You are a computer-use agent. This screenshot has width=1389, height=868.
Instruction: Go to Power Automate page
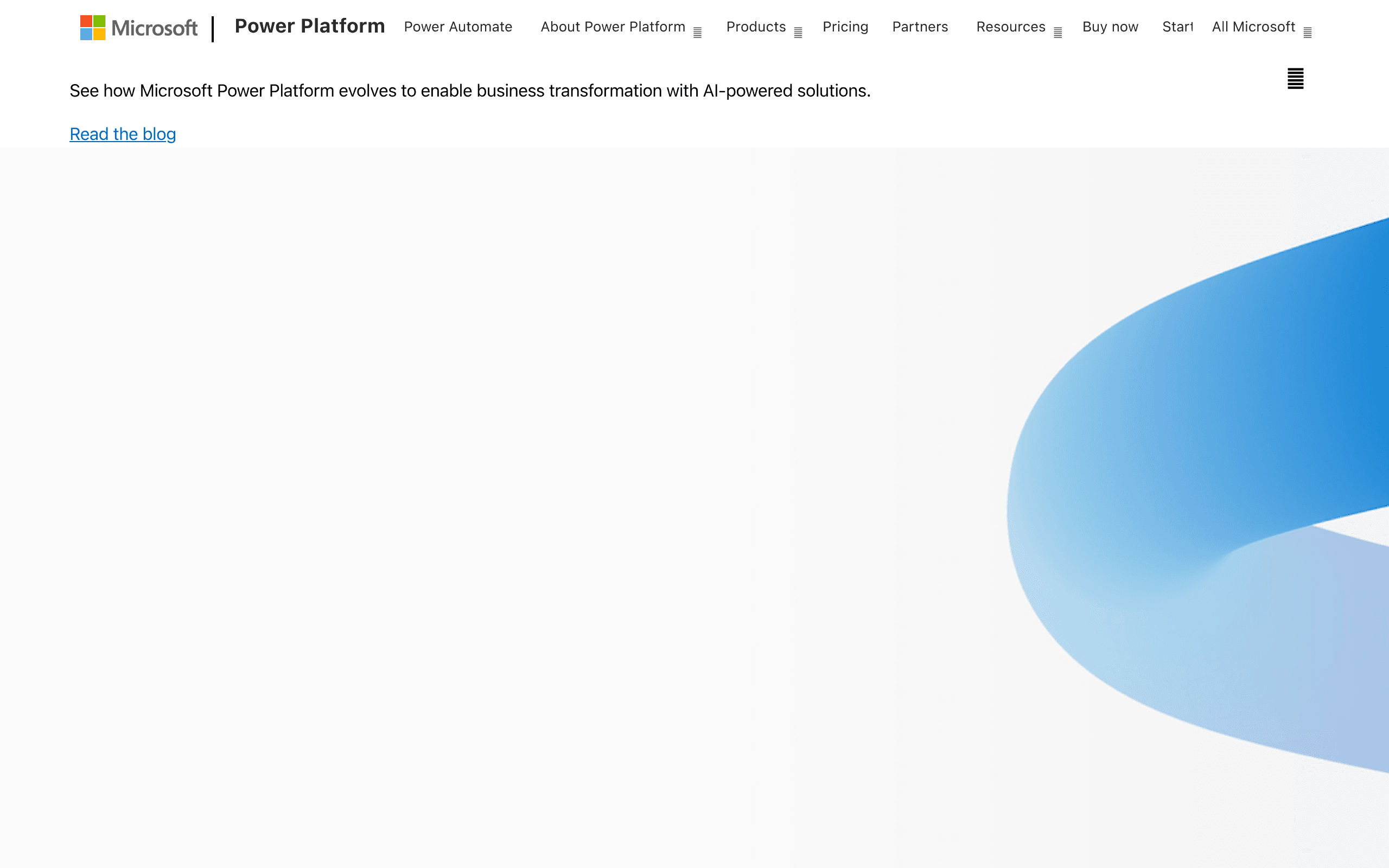458,27
